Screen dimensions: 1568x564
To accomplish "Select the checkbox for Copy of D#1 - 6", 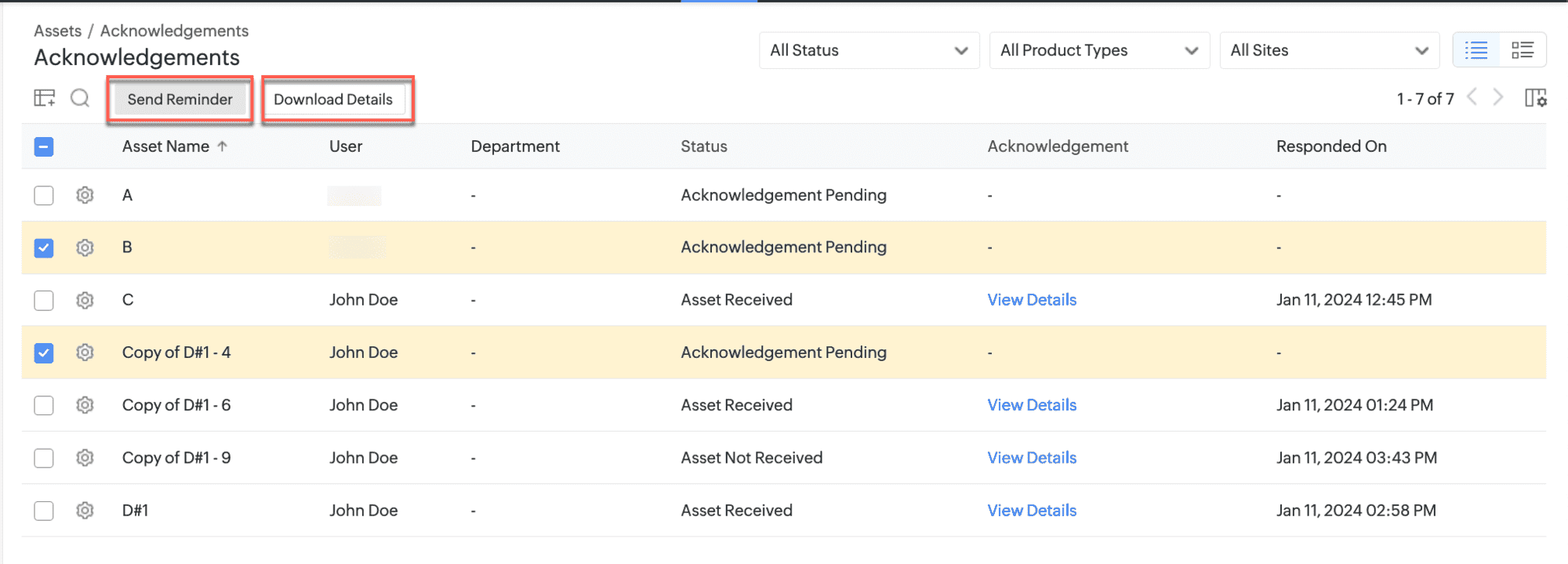I will 44,406.
